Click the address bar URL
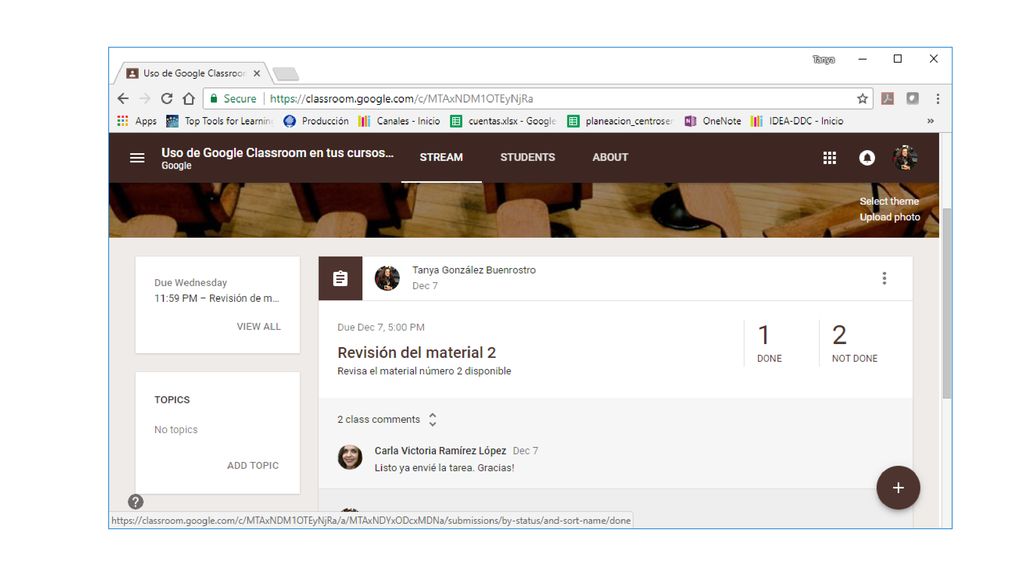Image resolution: width=1024 pixels, height=576 pixels. click(402, 99)
